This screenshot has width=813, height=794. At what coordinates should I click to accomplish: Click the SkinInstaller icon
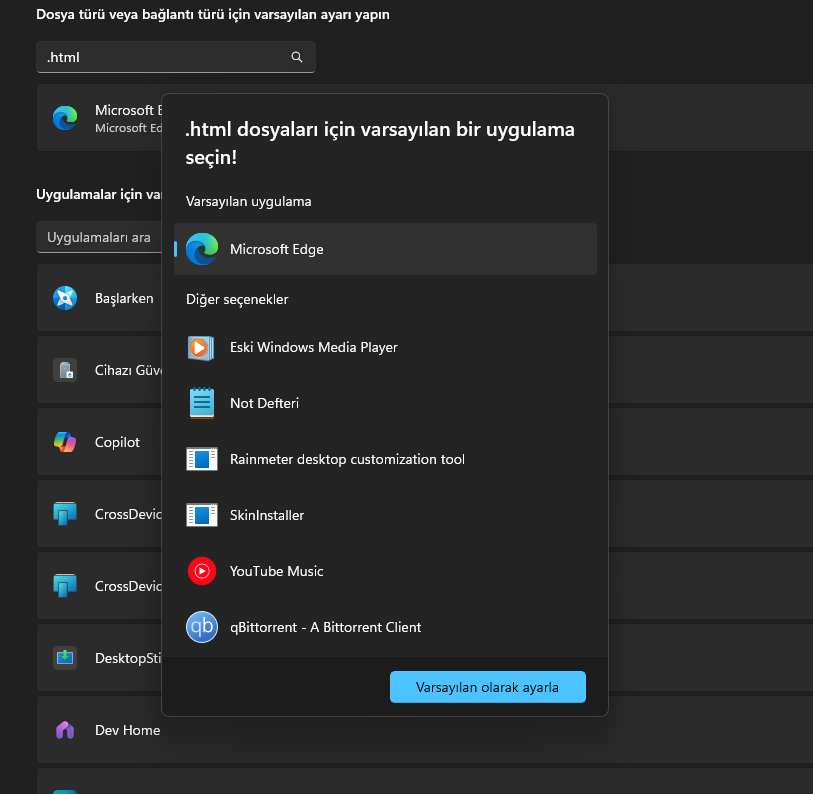point(202,515)
